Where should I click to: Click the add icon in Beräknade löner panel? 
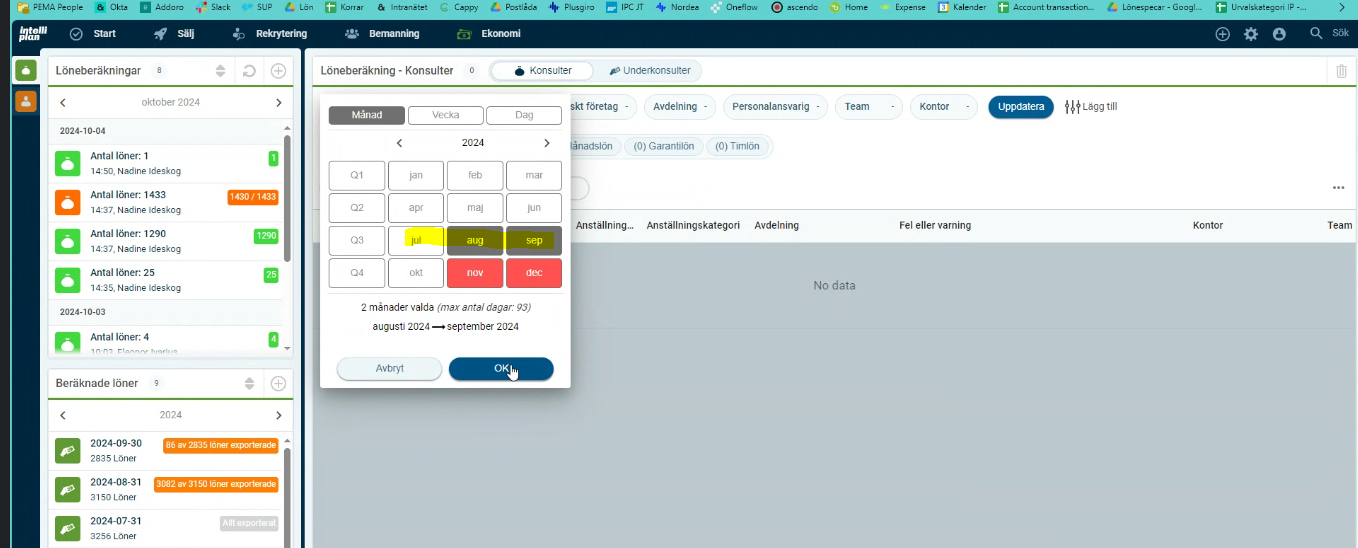[278, 383]
